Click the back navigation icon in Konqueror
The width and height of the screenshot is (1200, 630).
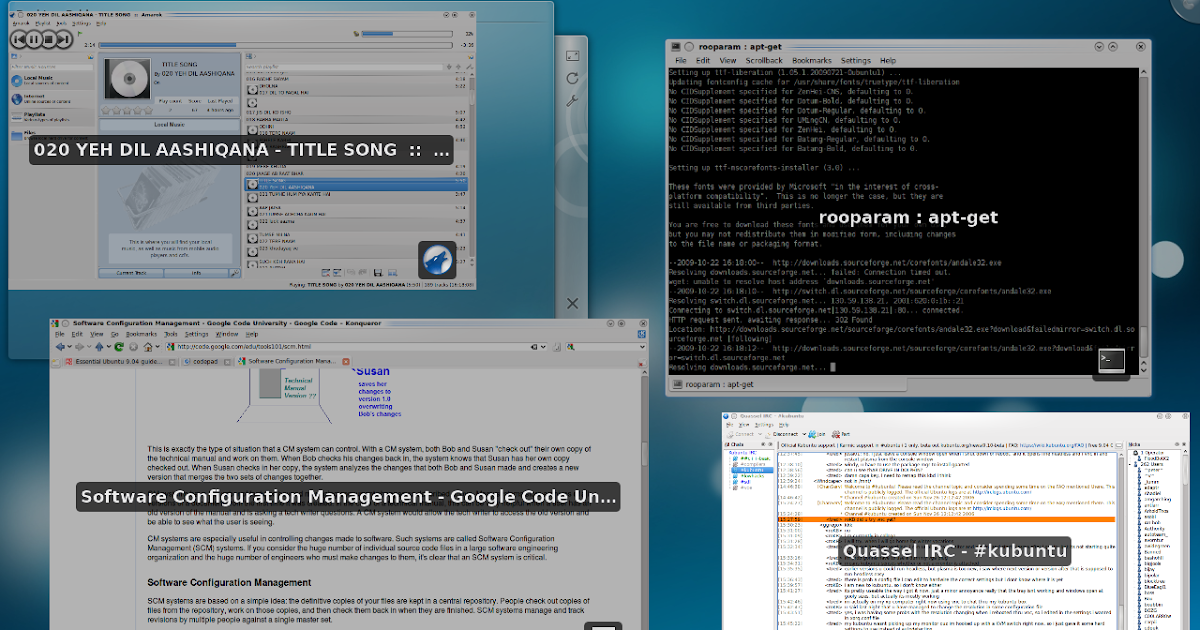coord(60,347)
